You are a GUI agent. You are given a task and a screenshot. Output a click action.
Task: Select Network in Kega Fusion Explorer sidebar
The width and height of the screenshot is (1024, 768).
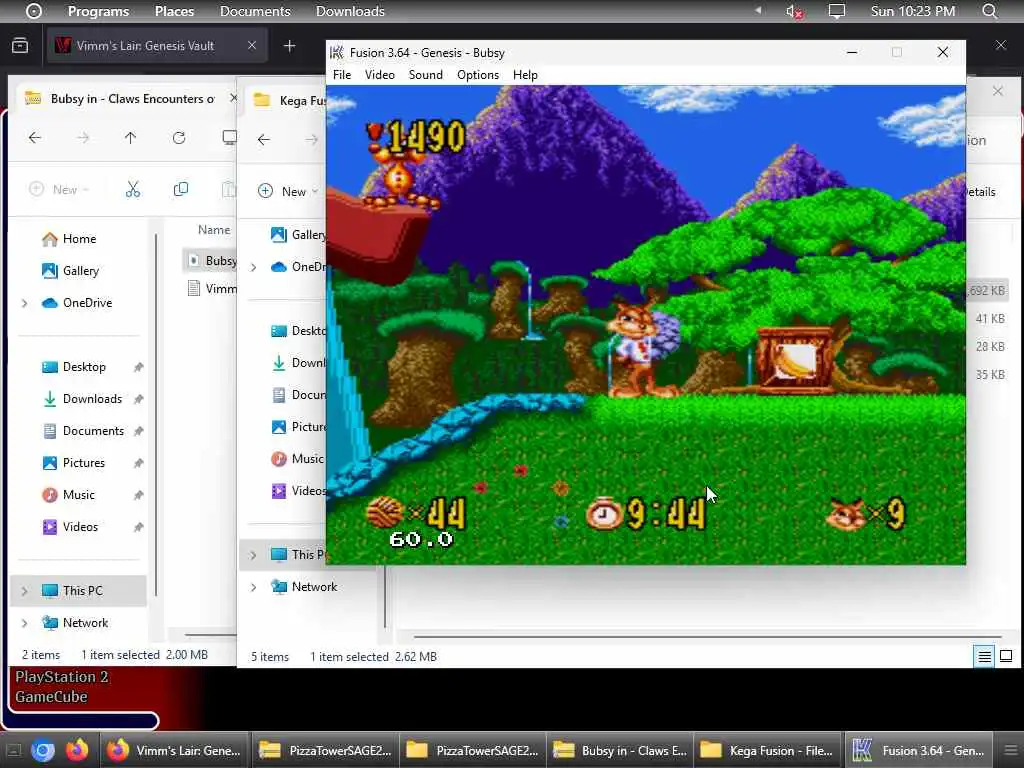coord(313,587)
